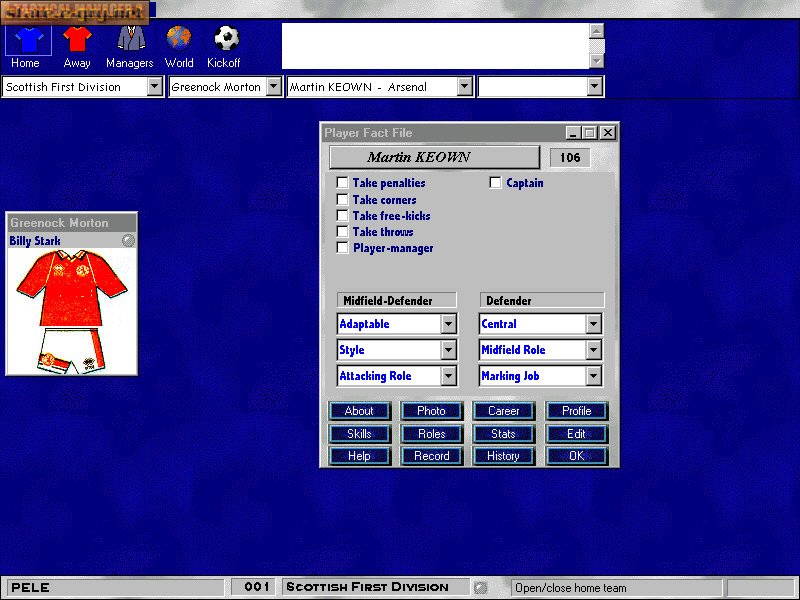Viewport: 800px width, 600px height.
Task: Click message box scroll up arrow
Action: (597, 31)
